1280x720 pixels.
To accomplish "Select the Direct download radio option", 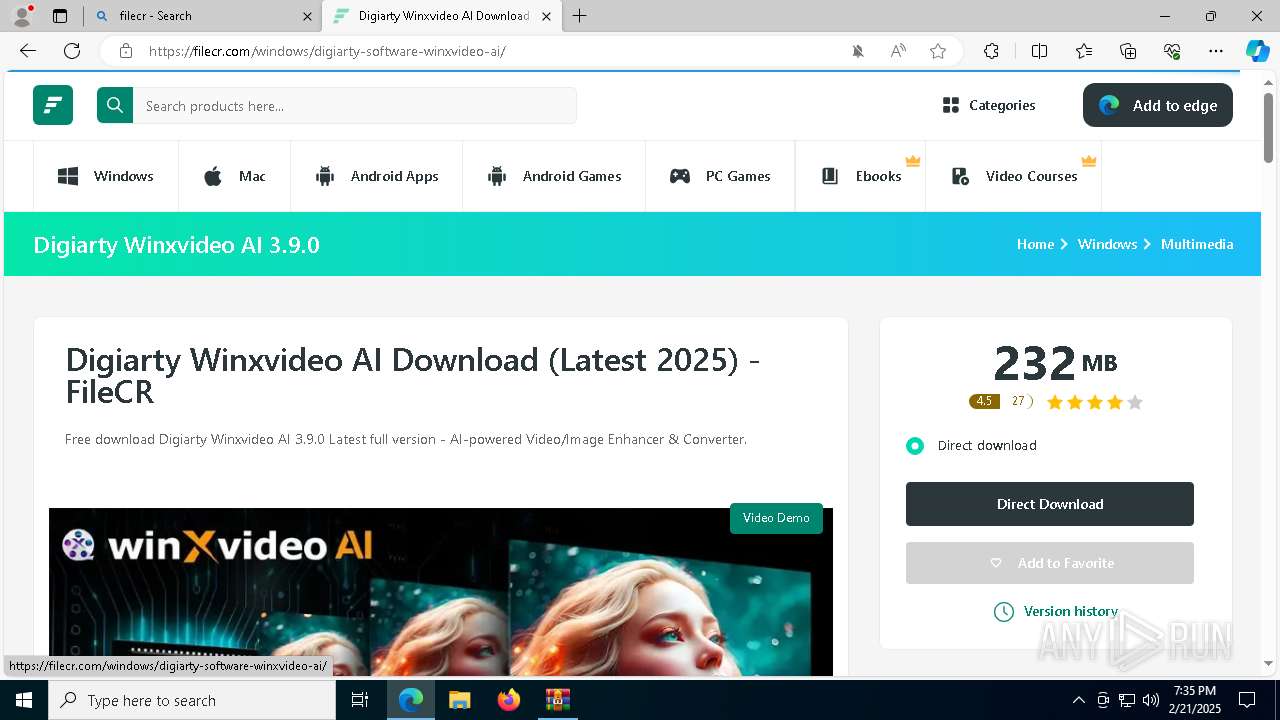I will coord(915,446).
